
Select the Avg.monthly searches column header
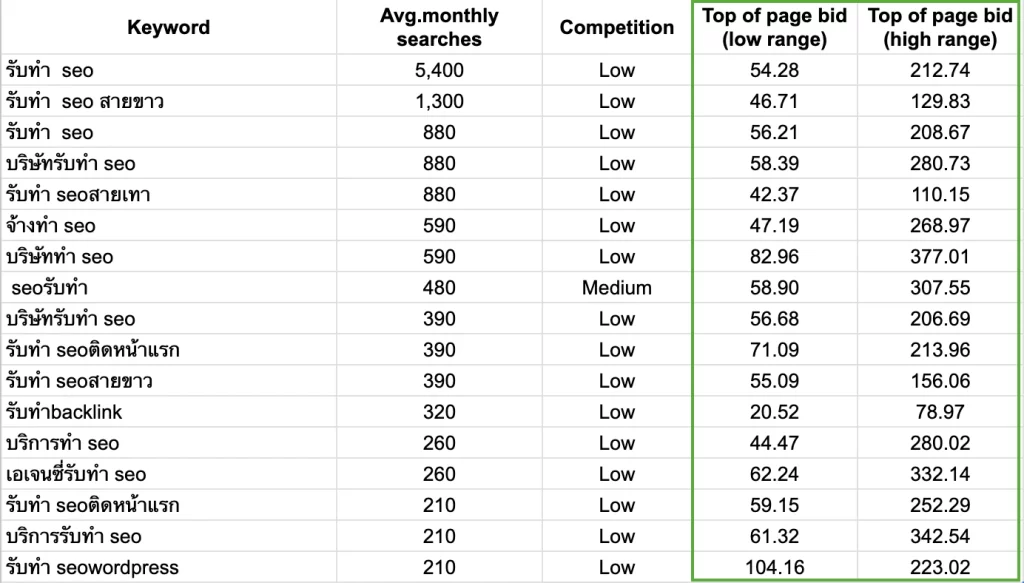[438, 28]
